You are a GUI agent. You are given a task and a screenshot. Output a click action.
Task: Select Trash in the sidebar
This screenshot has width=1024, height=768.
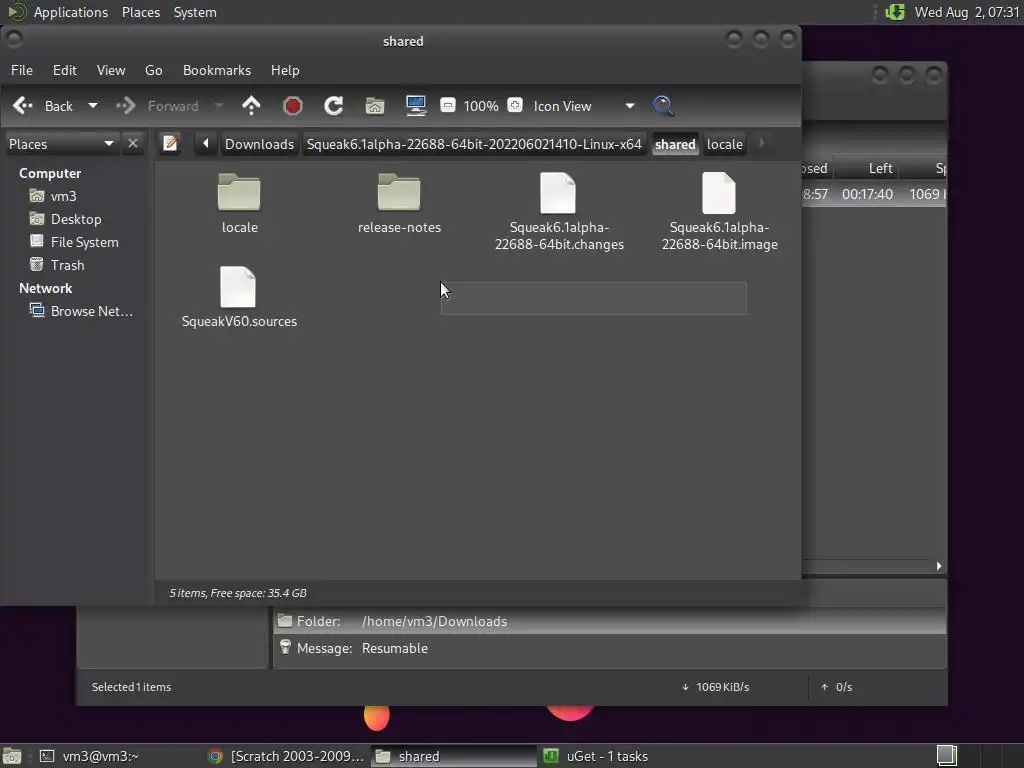pyautogui.click(x=67, y=265)
